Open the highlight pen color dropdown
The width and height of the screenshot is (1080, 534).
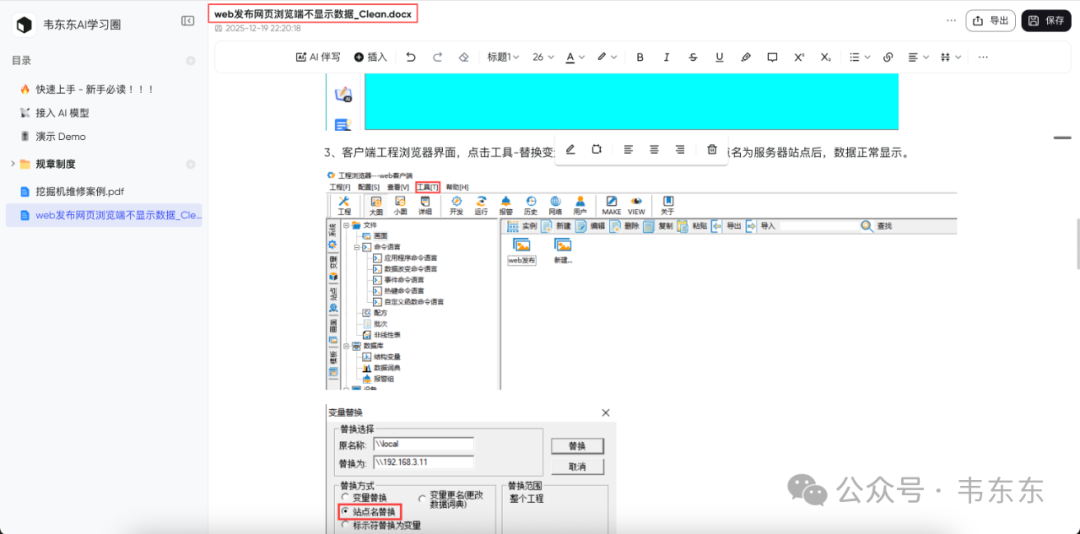(x=606, y=57)
